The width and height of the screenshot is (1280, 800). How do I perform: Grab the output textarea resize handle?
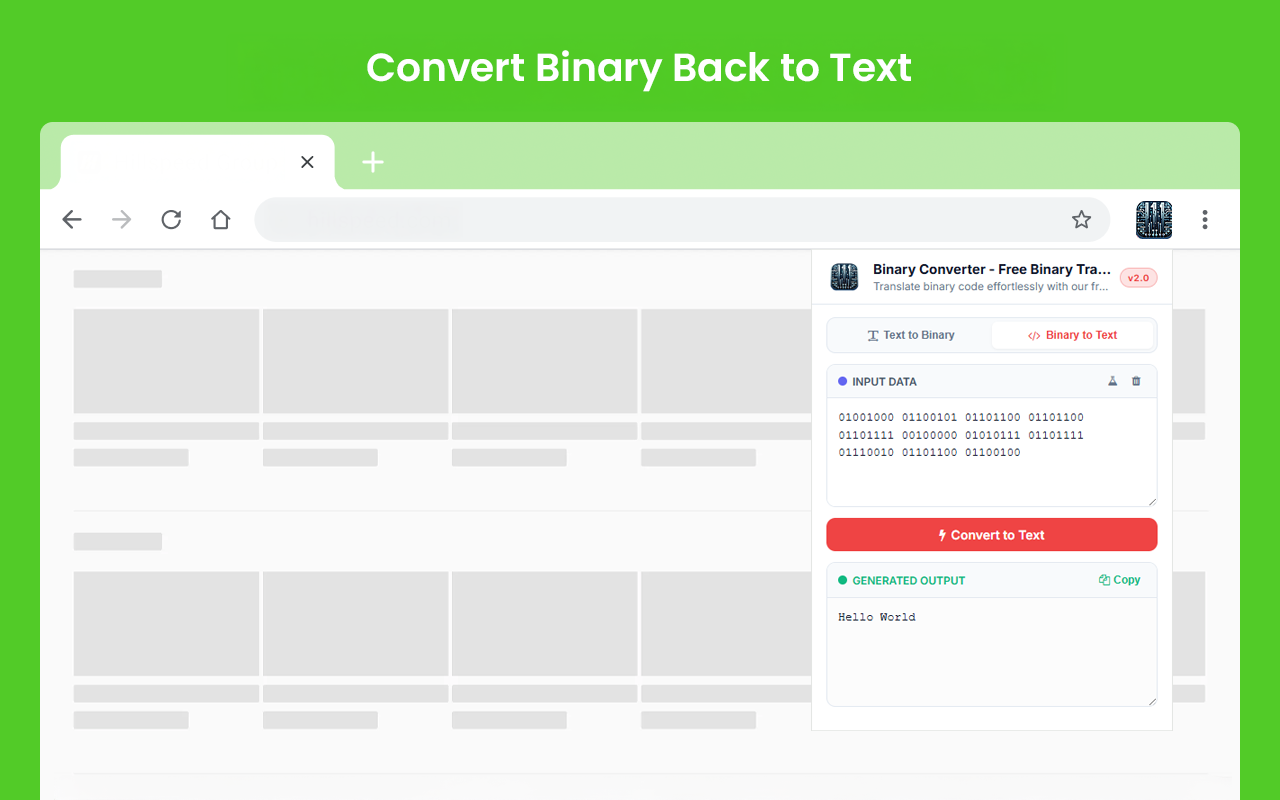1152,701
